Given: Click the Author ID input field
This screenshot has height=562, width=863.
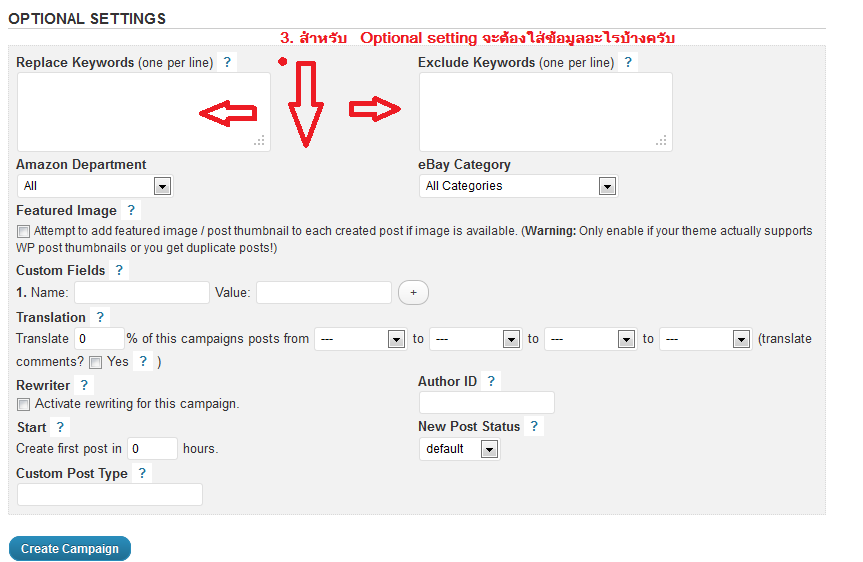Looking at the screenshot, I should (487, 402).
